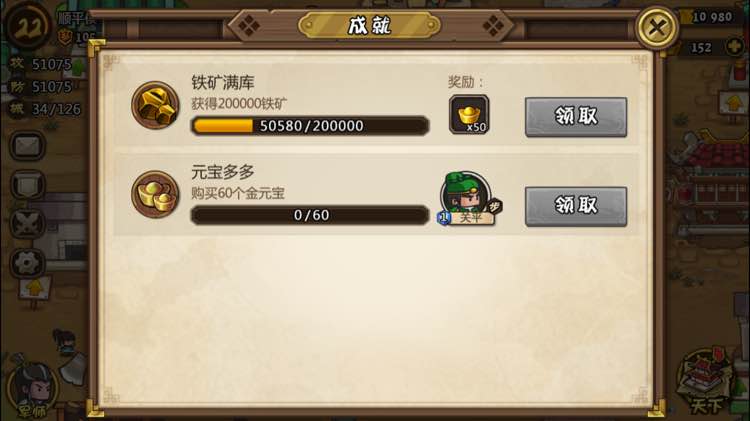Screen dimensions: 750x421
Task: Click the 成就 title banner
Action: coord(369,25)
